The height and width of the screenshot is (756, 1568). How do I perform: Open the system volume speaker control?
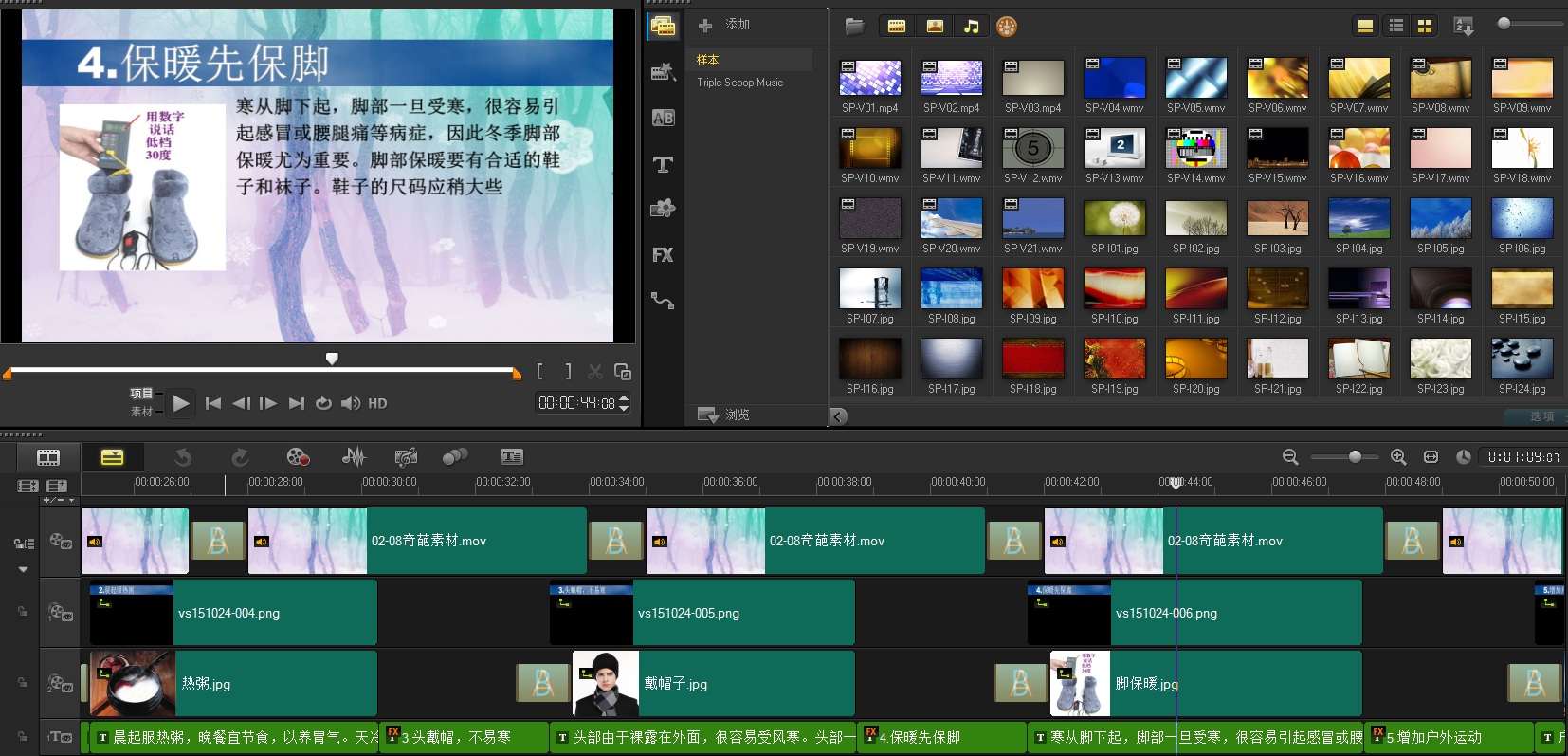pos(350,403)
